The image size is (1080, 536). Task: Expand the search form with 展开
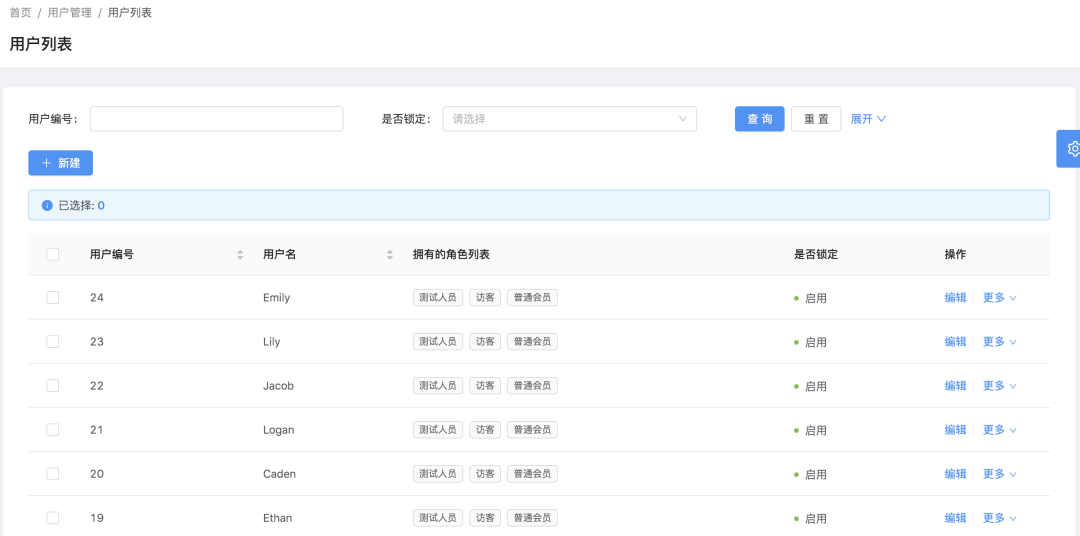[x=868, y=118]
